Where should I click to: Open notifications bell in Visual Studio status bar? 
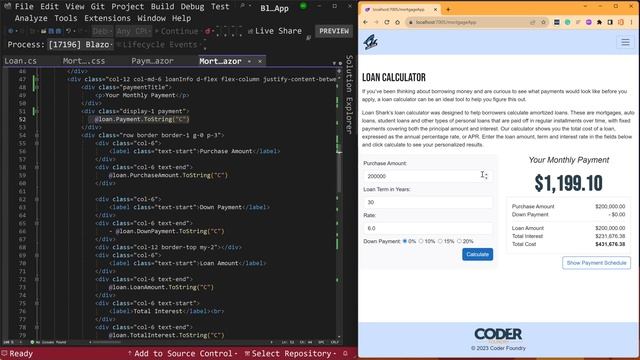click(x=345, y=353)
